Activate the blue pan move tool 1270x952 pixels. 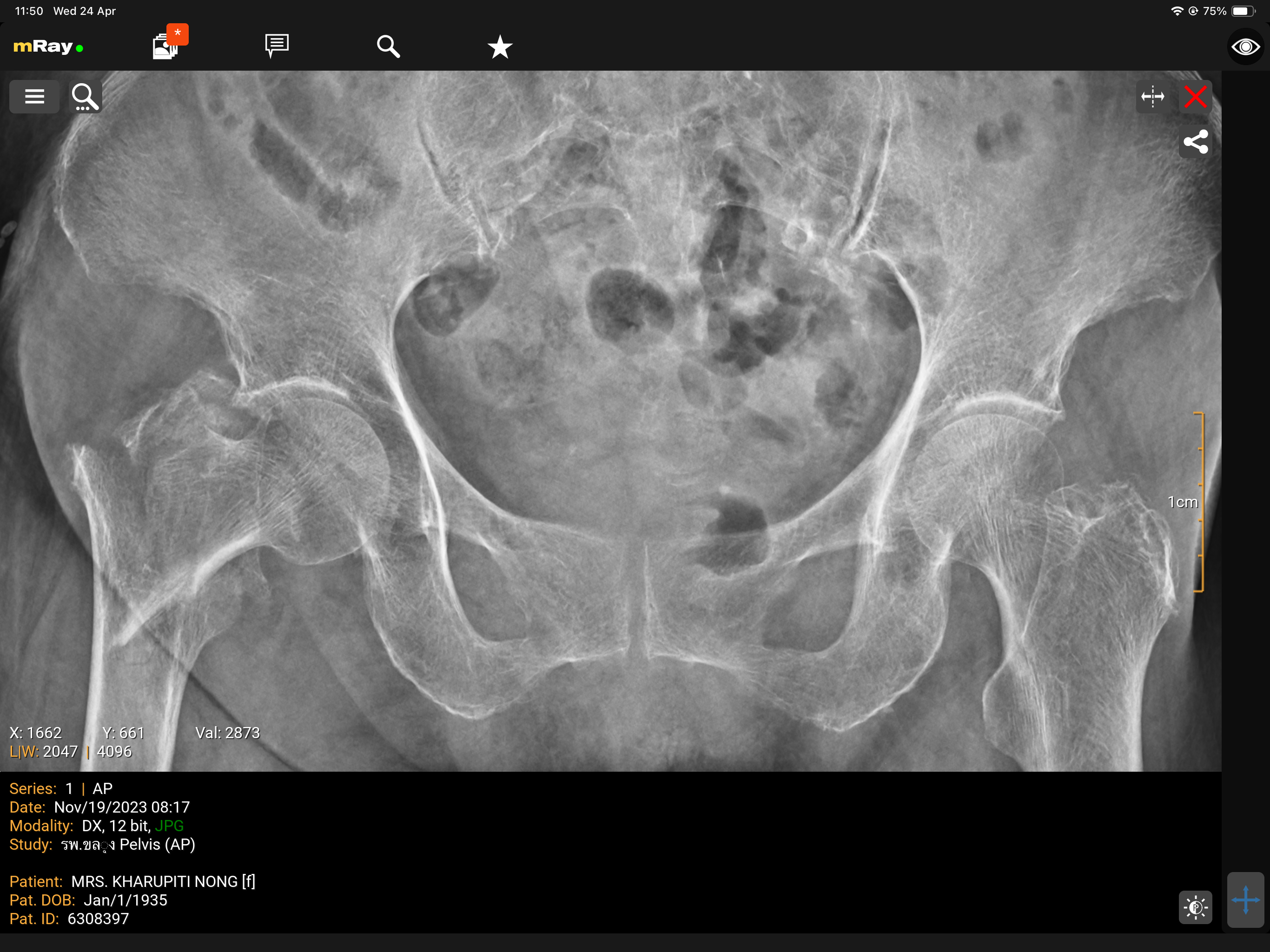pos(1245,900)
